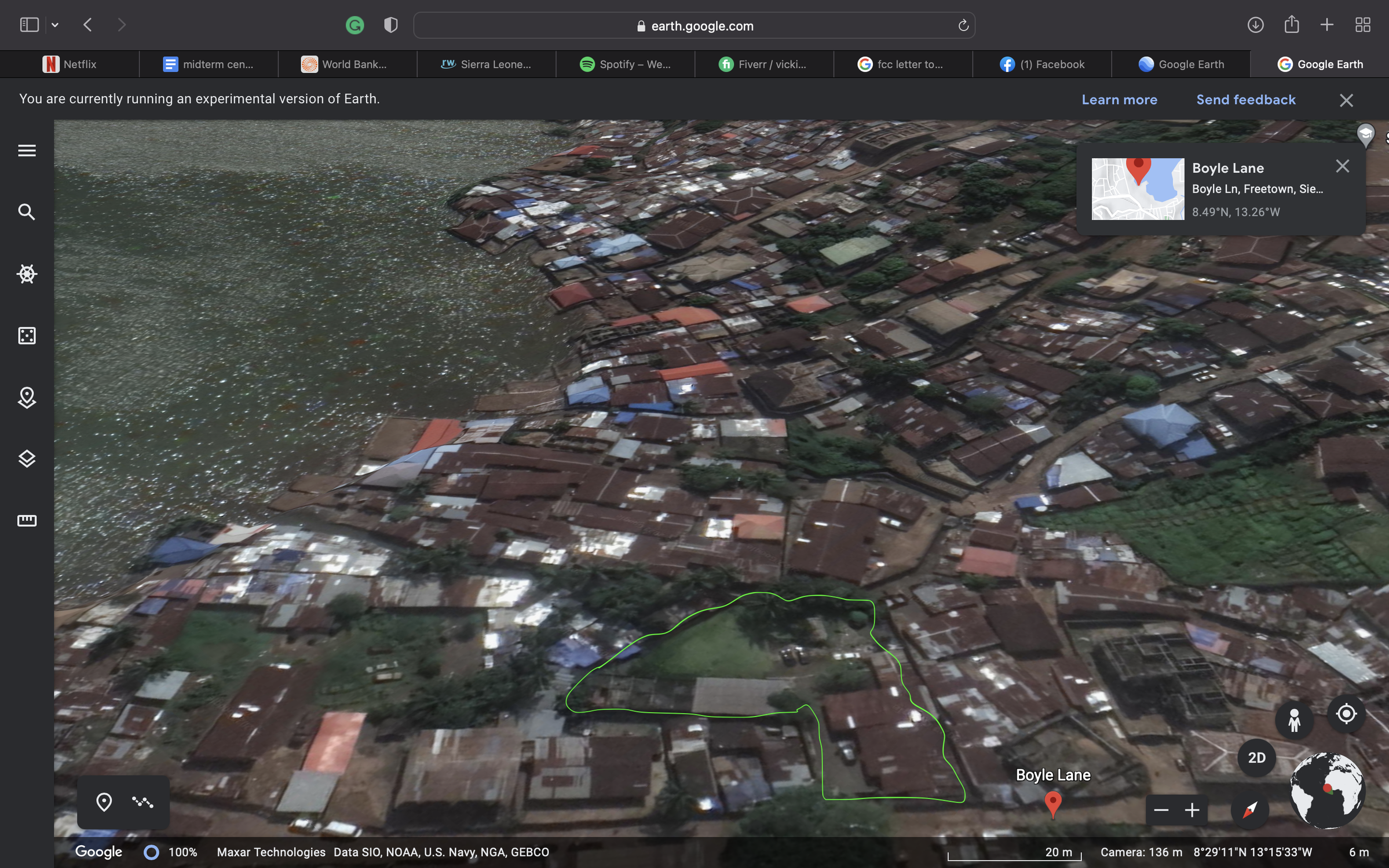1389x868 pixels.
Task: Select the Measure ruler tool
Action: 27,520
